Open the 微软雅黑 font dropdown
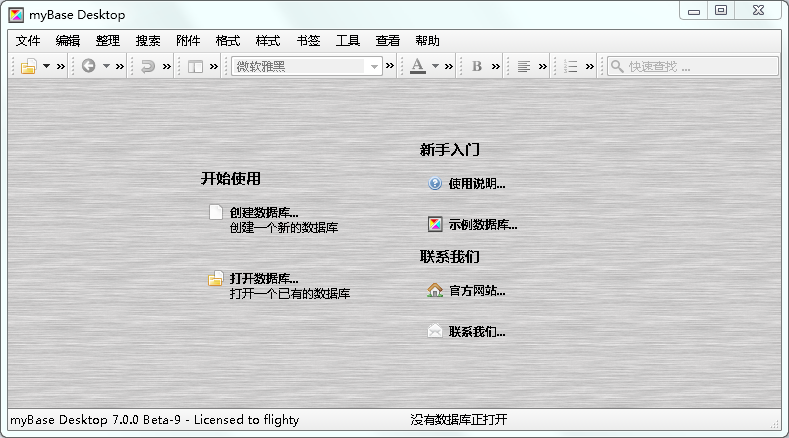The width and height of the screenshot is (789, 438). click(x=306, y=66)
